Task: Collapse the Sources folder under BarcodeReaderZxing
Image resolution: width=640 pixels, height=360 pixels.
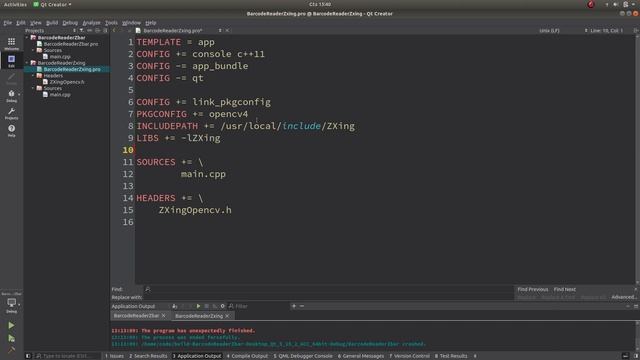Action: (x=33, y=88)
